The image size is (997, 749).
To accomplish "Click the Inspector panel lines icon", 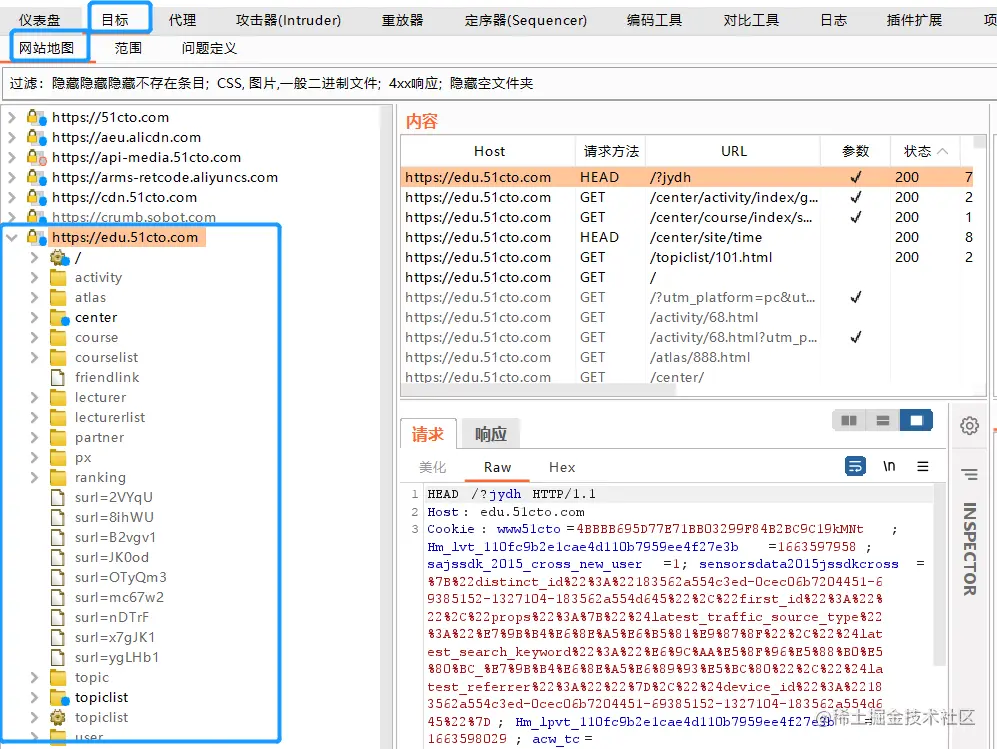I will [969, 474].
